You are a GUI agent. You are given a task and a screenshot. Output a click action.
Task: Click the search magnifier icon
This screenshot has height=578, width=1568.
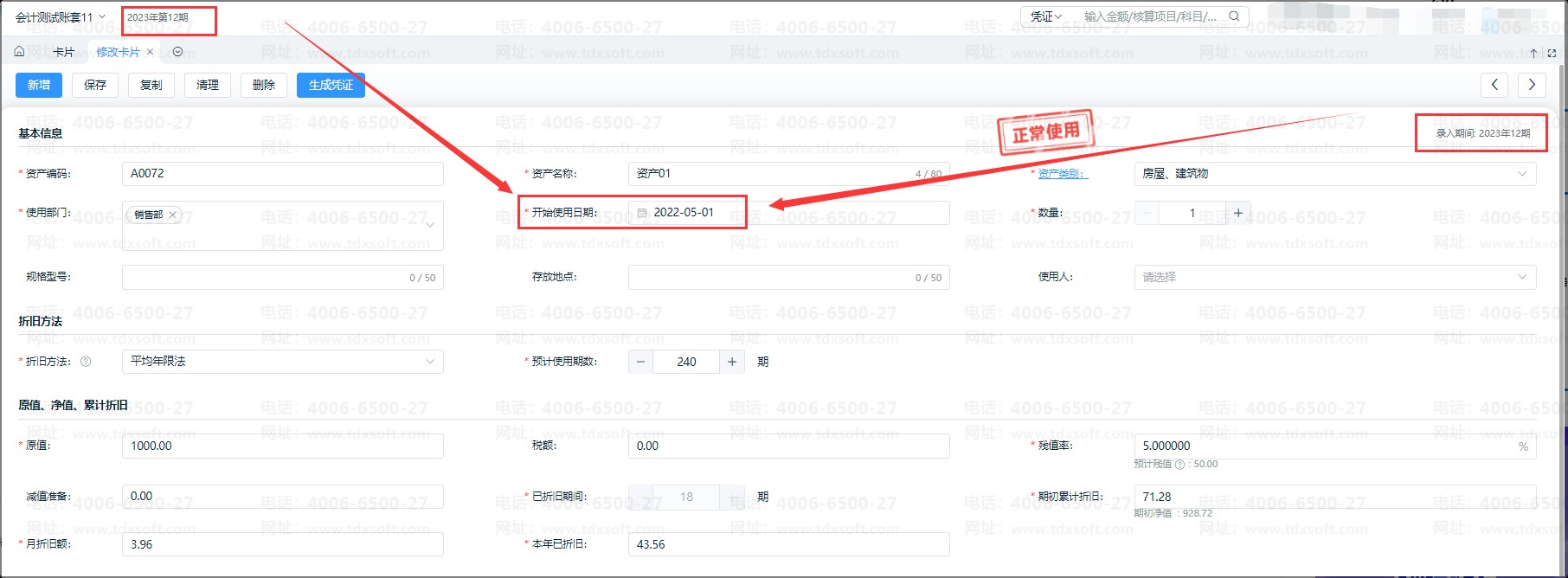(x=1234, y=16)
